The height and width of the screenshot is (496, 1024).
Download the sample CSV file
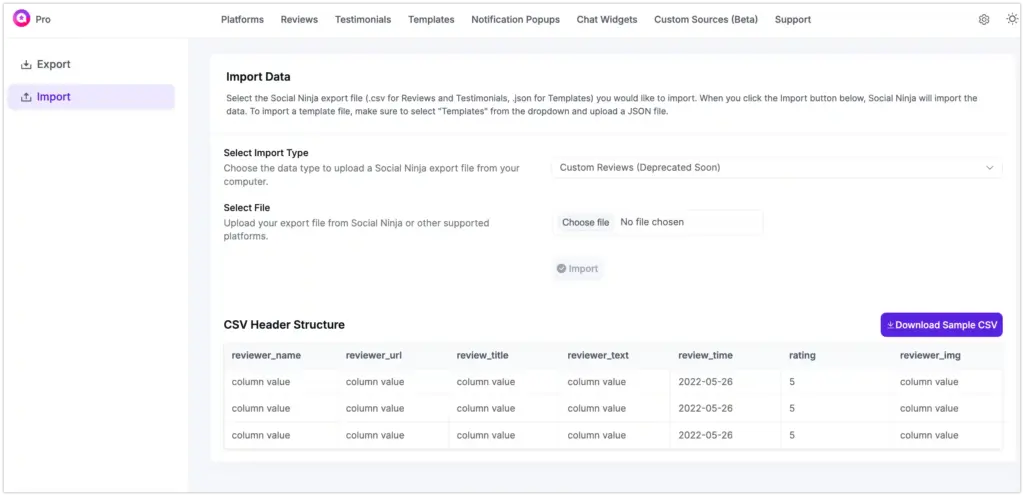941,325
